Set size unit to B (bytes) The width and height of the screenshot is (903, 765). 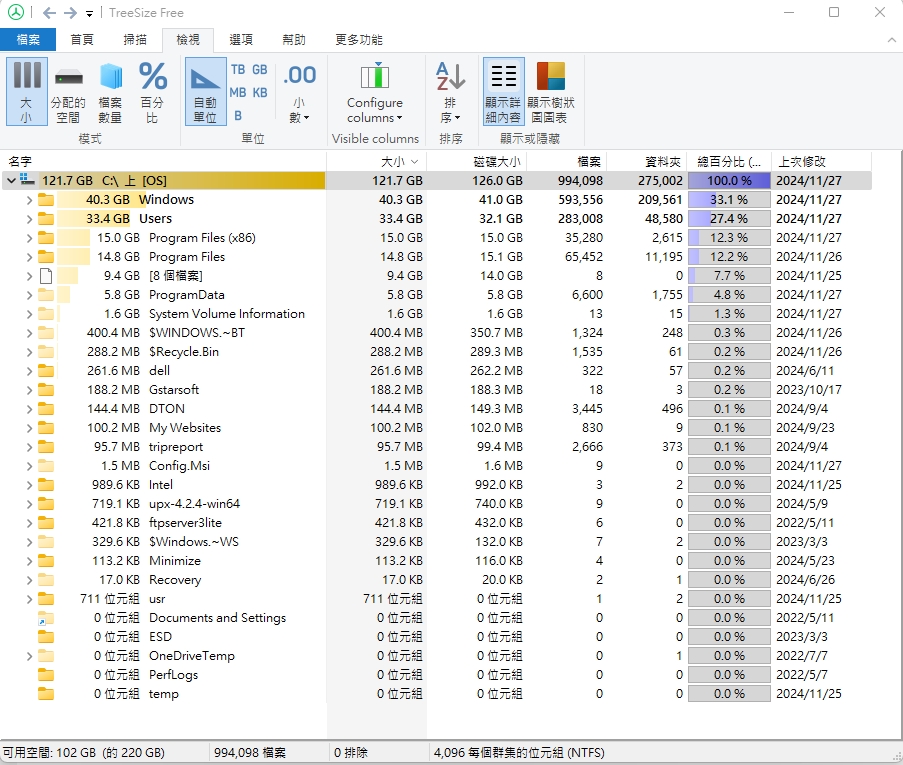point(238,116)
